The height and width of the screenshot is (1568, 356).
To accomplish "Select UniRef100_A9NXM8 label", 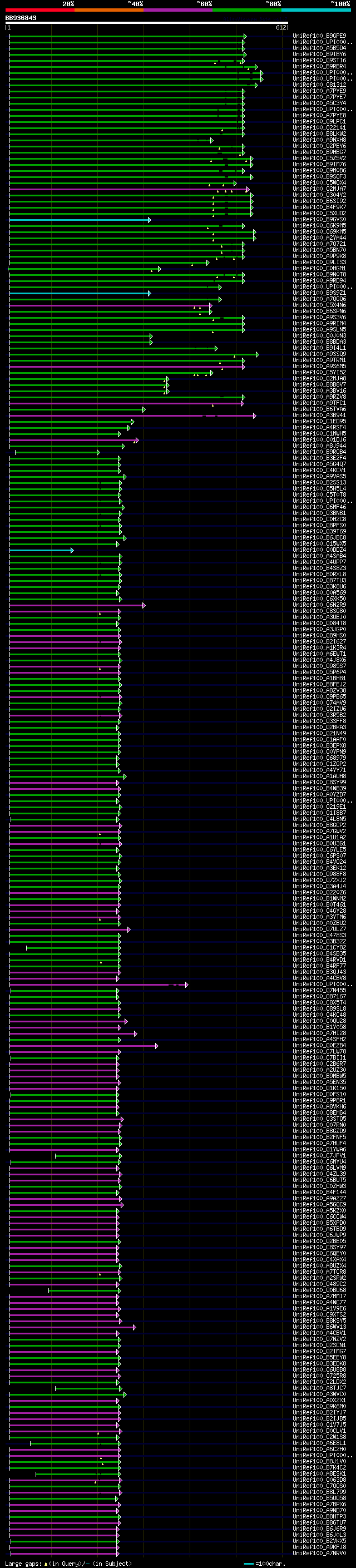I will pyautogui.click(x=319, y=140).
